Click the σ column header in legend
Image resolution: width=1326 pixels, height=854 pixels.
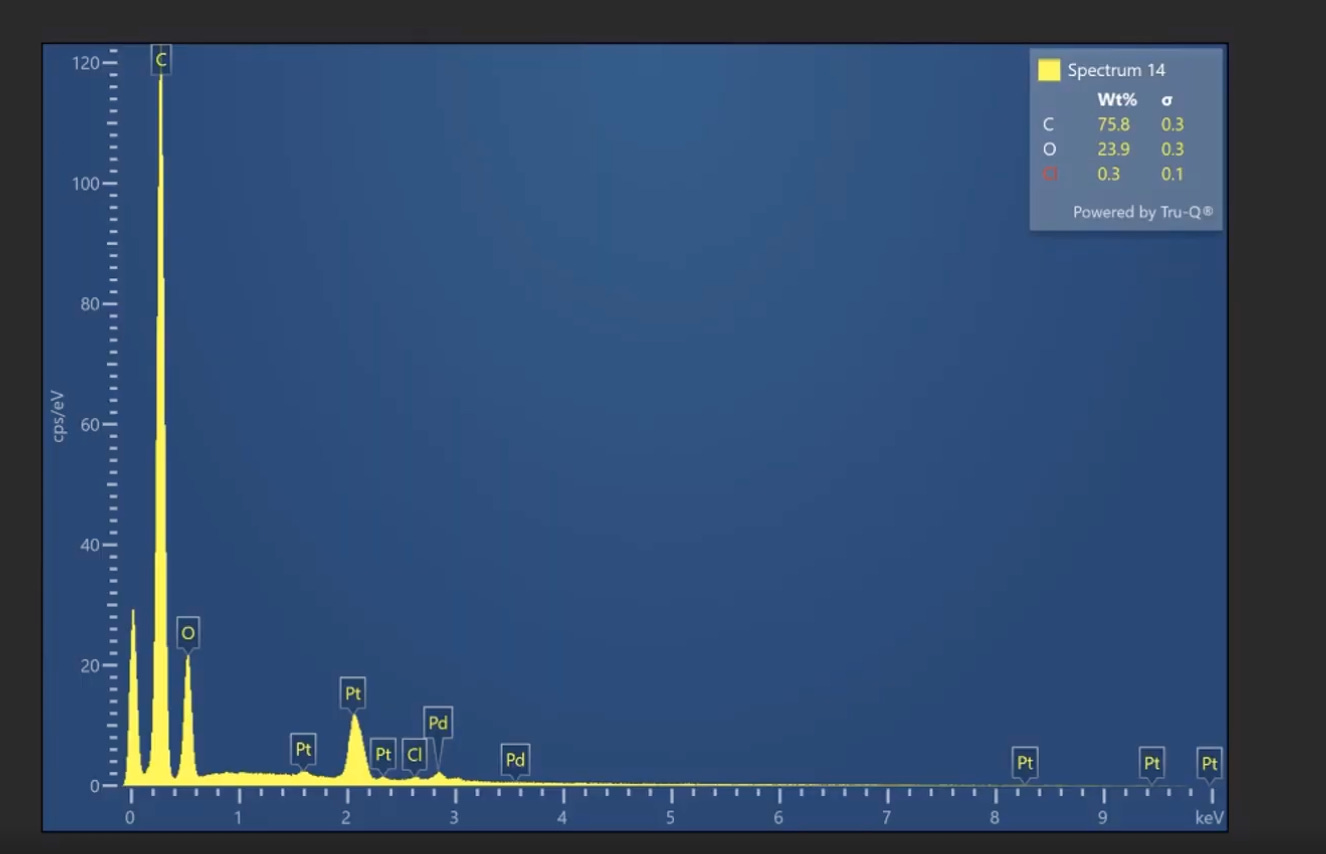point(1167,100)
